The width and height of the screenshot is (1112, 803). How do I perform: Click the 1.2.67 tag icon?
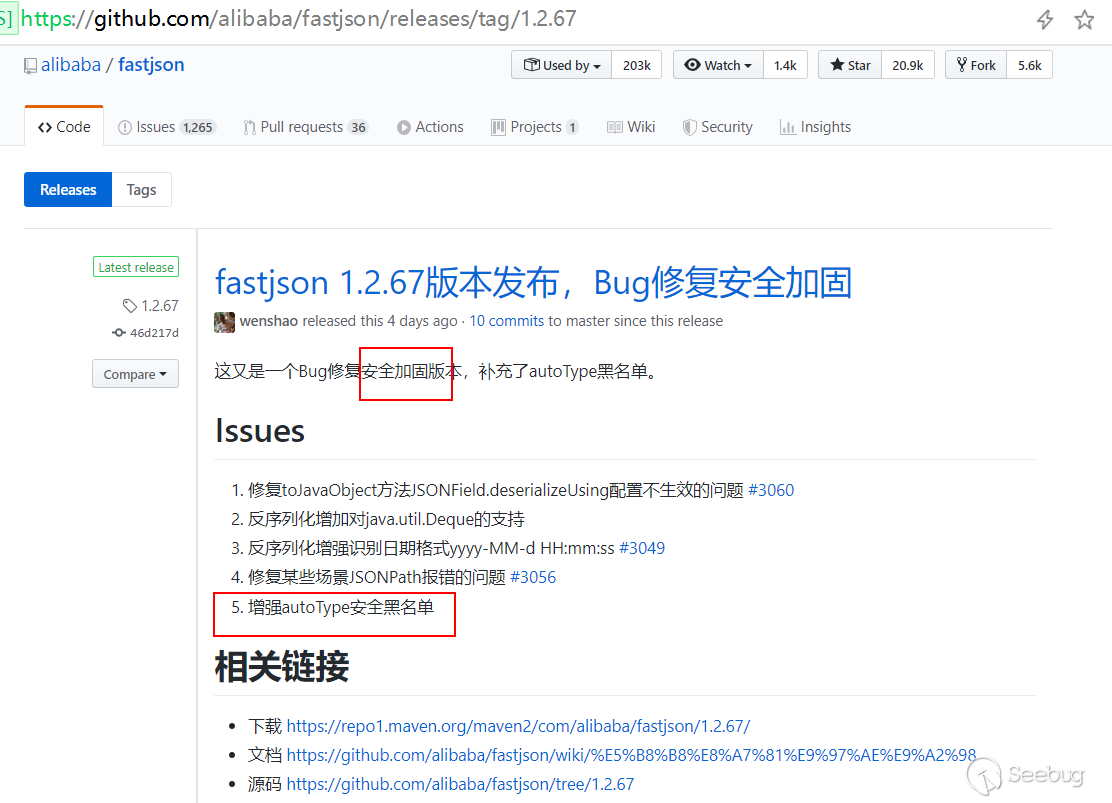(129, 306)
